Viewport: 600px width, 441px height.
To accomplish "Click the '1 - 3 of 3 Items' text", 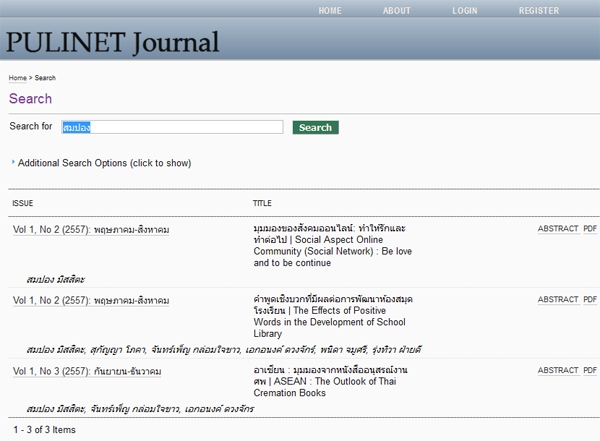I will click(44, 430).
